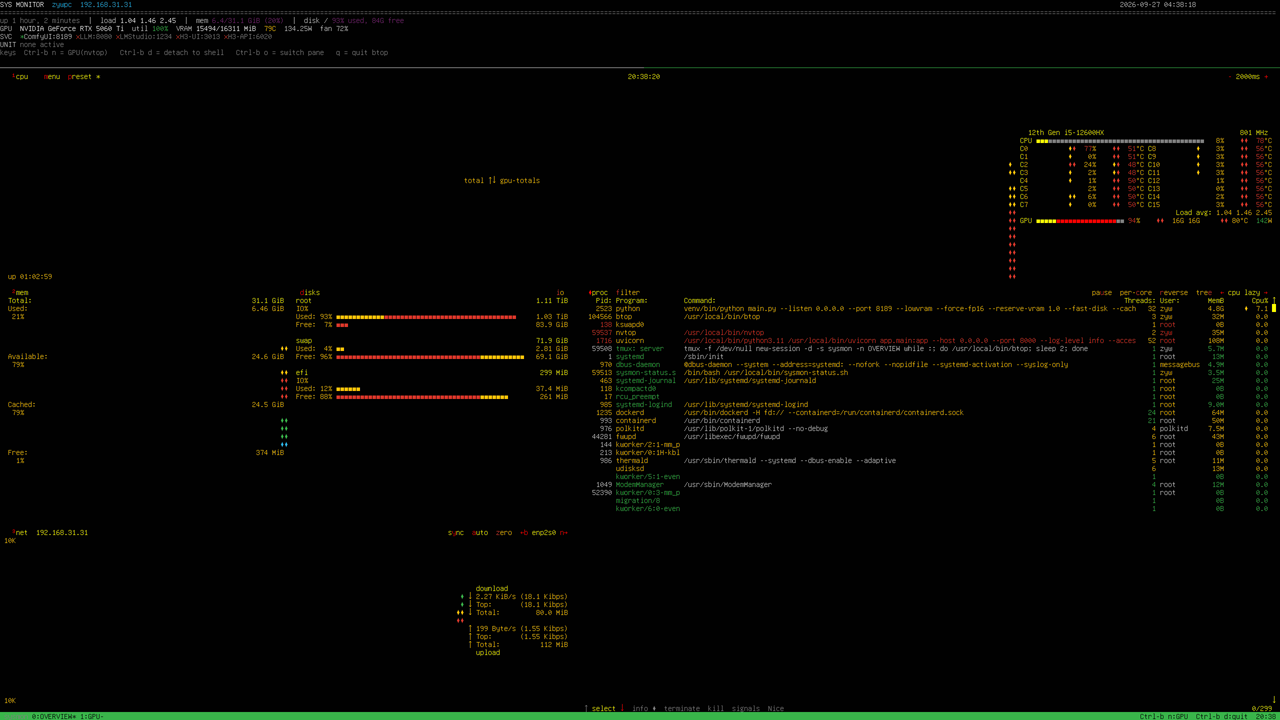Screen dimensions: 1280x720
Task: Cycle the btop preset
Action: coord(82,77)
